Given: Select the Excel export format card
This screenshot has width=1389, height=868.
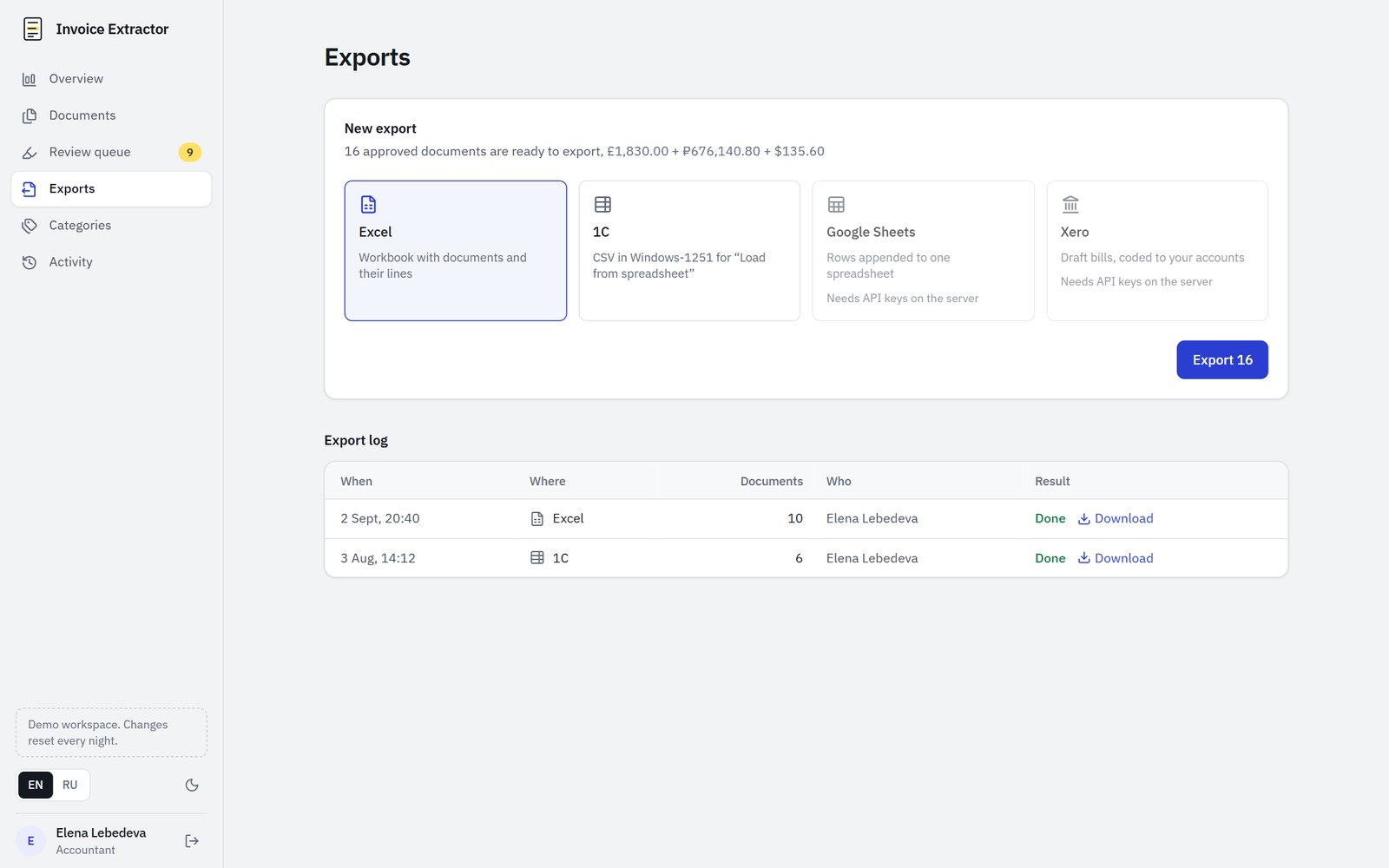Looking at the screenshot, I should point(456,251).
